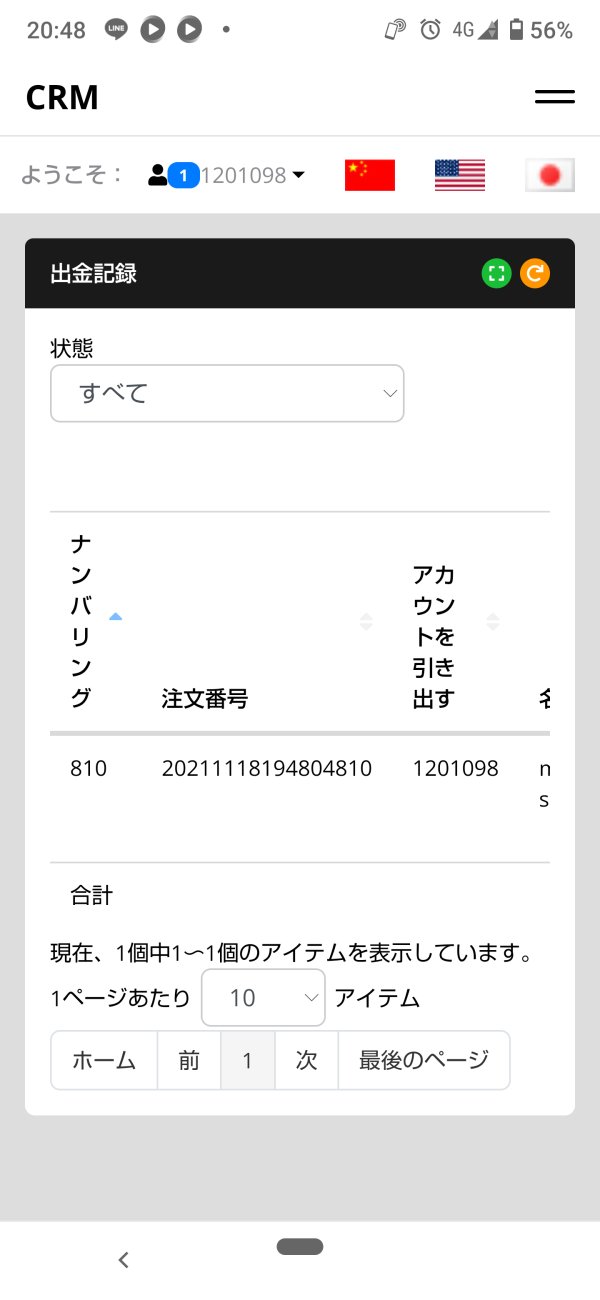Expand the account 1201098 dropdown
Viewport: 600px width, 1300px height.
(297, 176)
